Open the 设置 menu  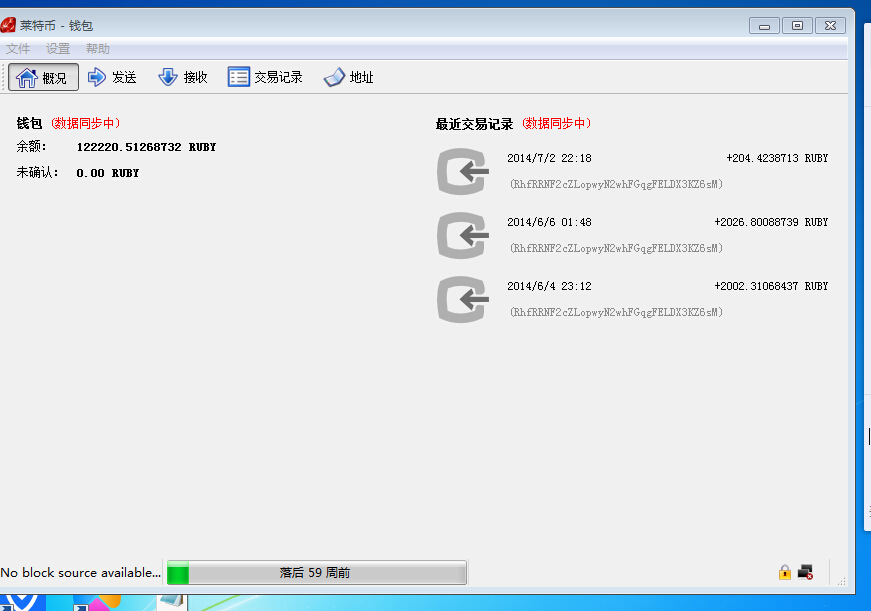coord(58,49)
